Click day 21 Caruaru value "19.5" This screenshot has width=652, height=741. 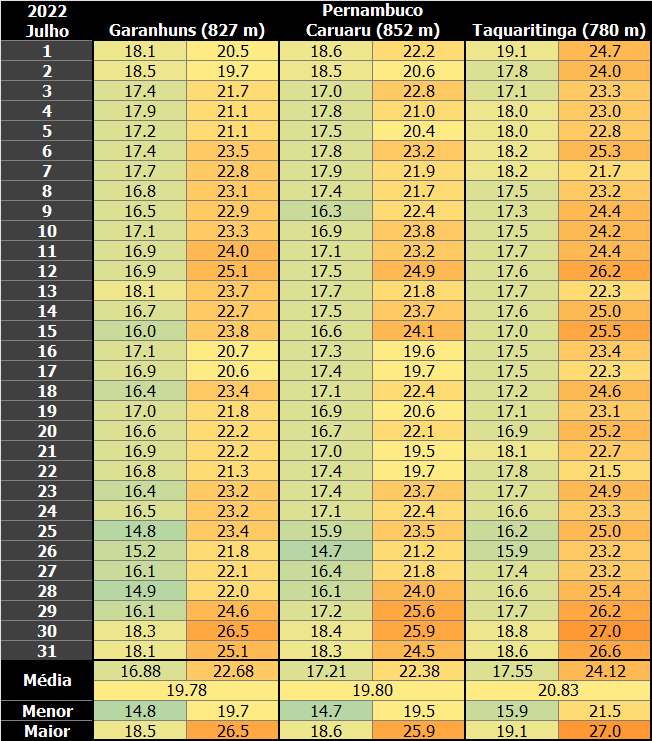(x=419, y=451)
